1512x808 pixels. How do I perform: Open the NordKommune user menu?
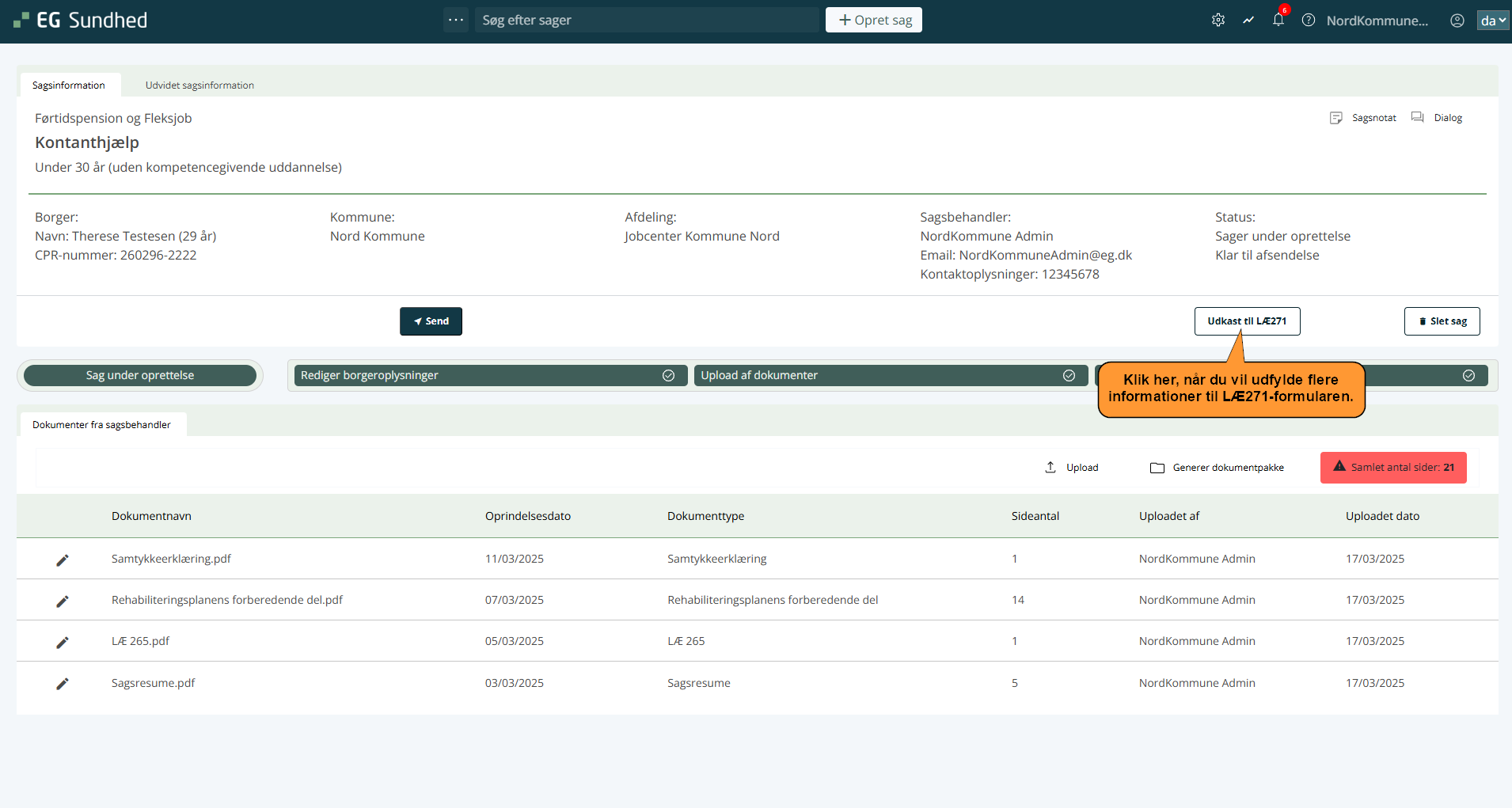(1377, 21)
